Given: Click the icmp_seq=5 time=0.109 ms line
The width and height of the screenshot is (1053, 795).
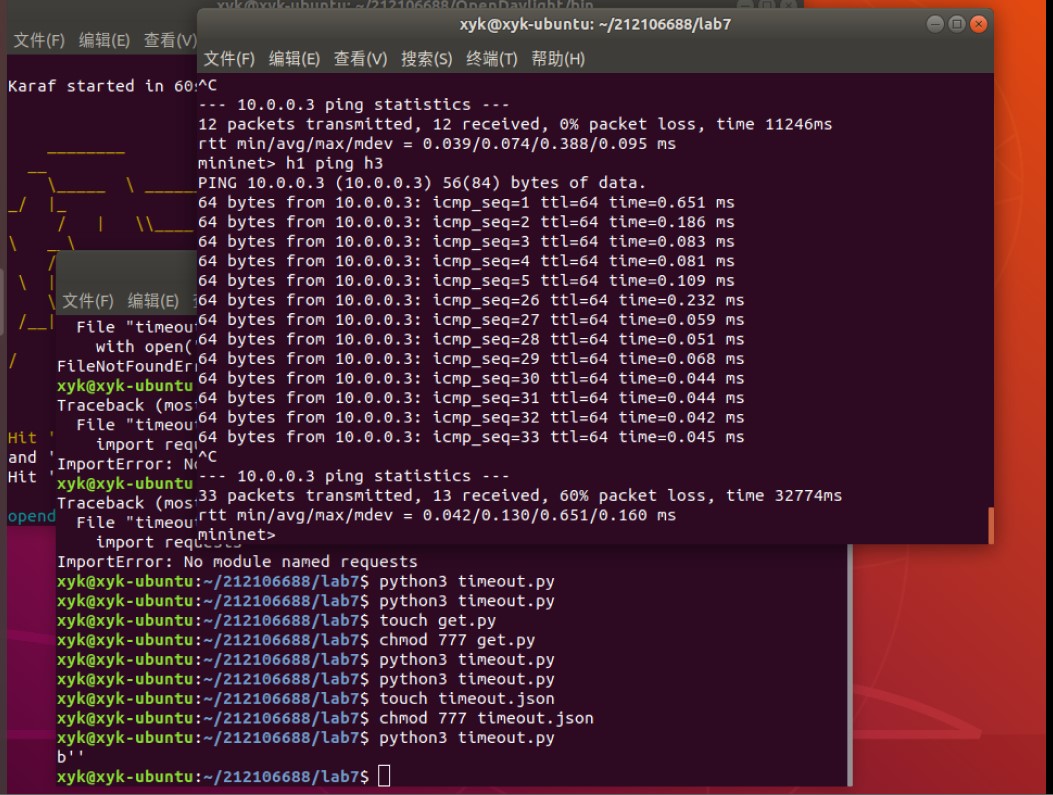Looking at the screenshot, I should [x=466, y=280].
